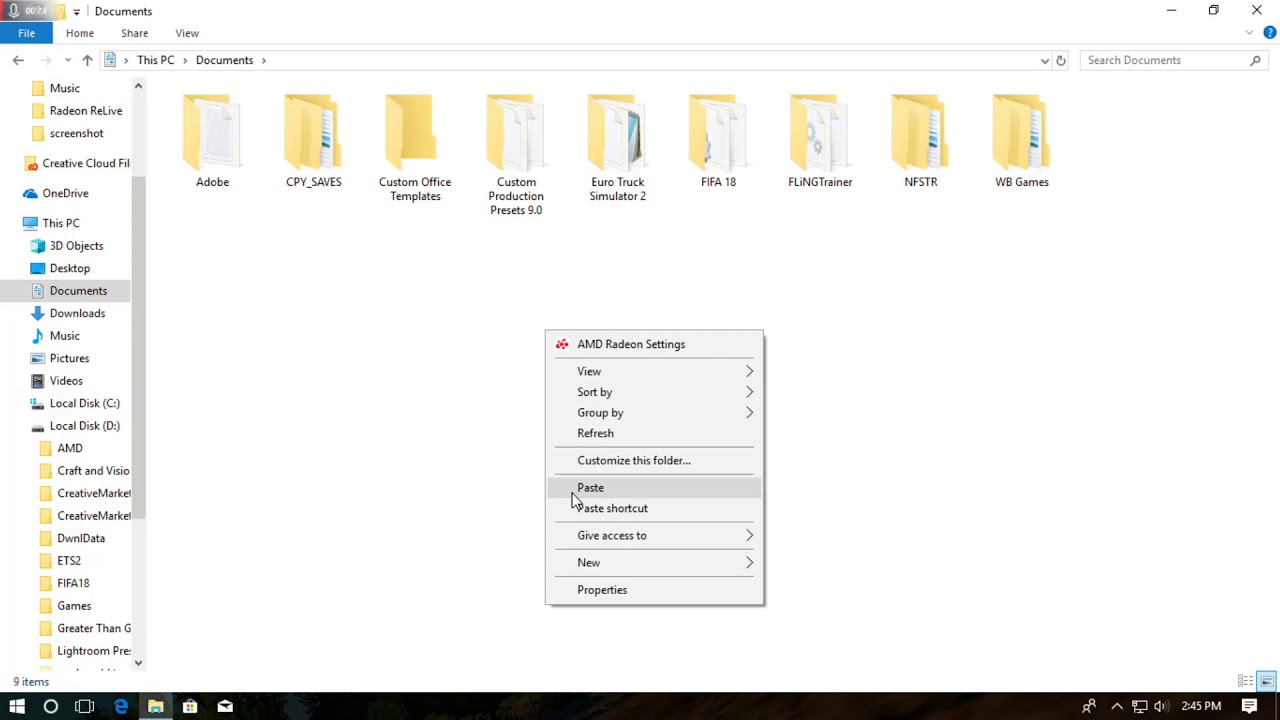Open Quick Access Toolbar customize dropdown
The width and height of the screenshot is (1280, 720).
click(x=77, y=11)
